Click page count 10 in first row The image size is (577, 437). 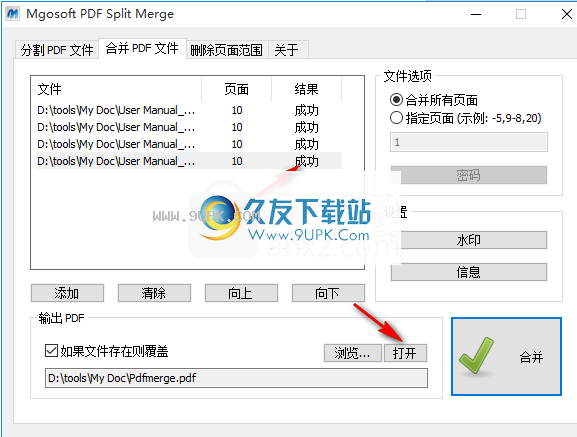(x=237, y=110)
